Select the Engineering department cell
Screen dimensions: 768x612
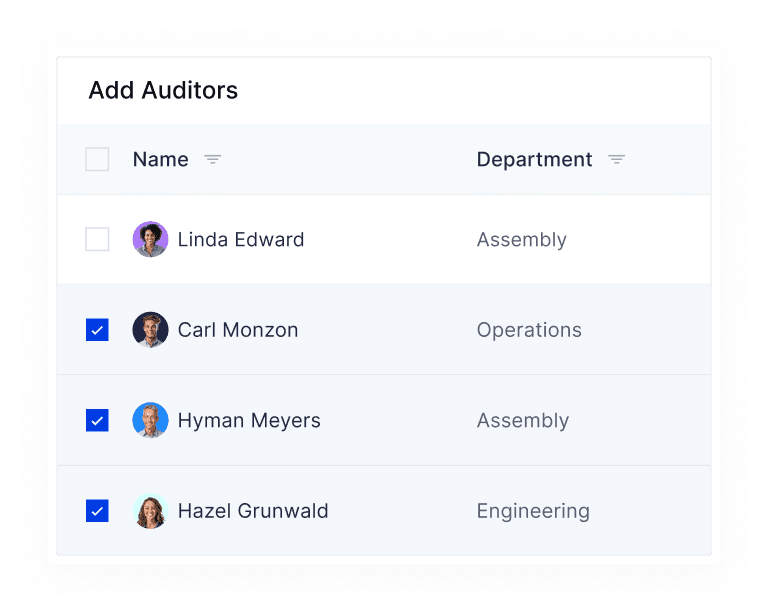(533, 511)
